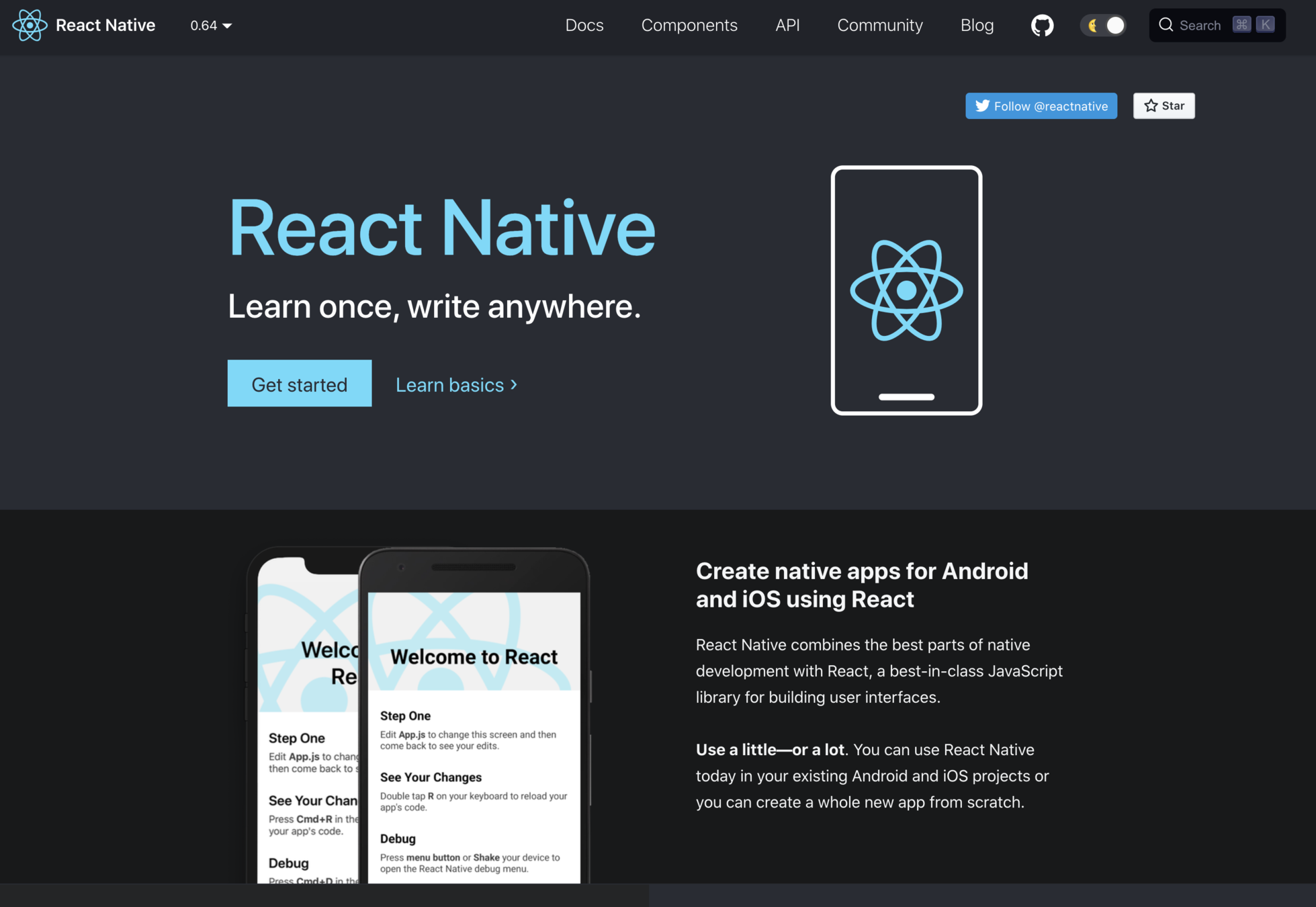
Task: Click the Twitter bird icon
Action: 982,105
